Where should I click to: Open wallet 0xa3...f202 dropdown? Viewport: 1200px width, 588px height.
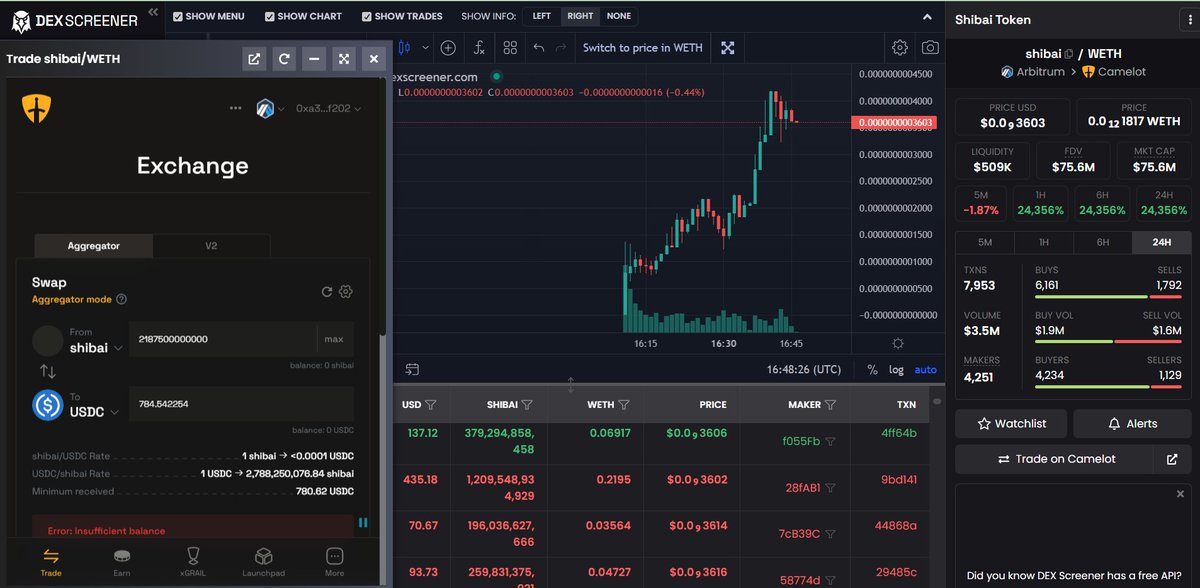click(328, 108)
